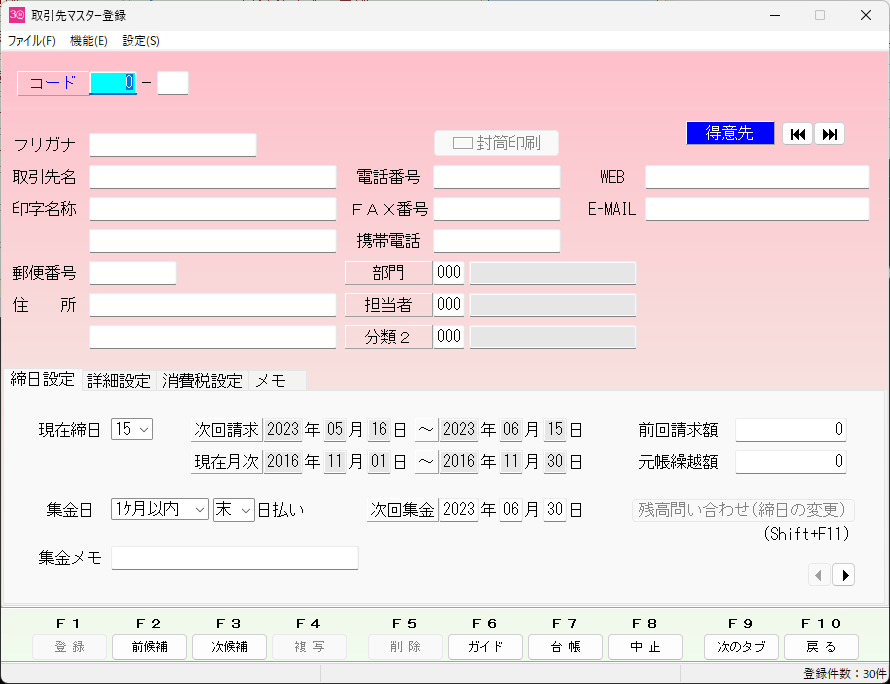Click the F3 次候補 button
Screen dimensions: 890x684
tap(229, 647)
